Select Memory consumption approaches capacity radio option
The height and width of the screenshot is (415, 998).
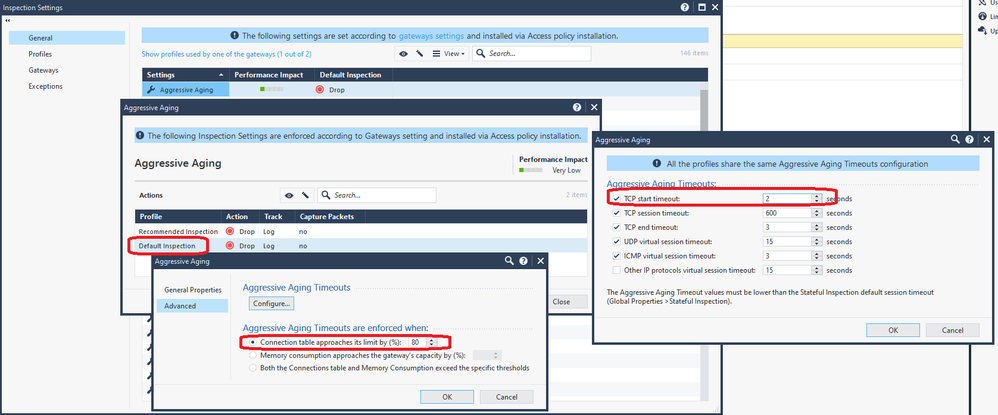[252, 355]
